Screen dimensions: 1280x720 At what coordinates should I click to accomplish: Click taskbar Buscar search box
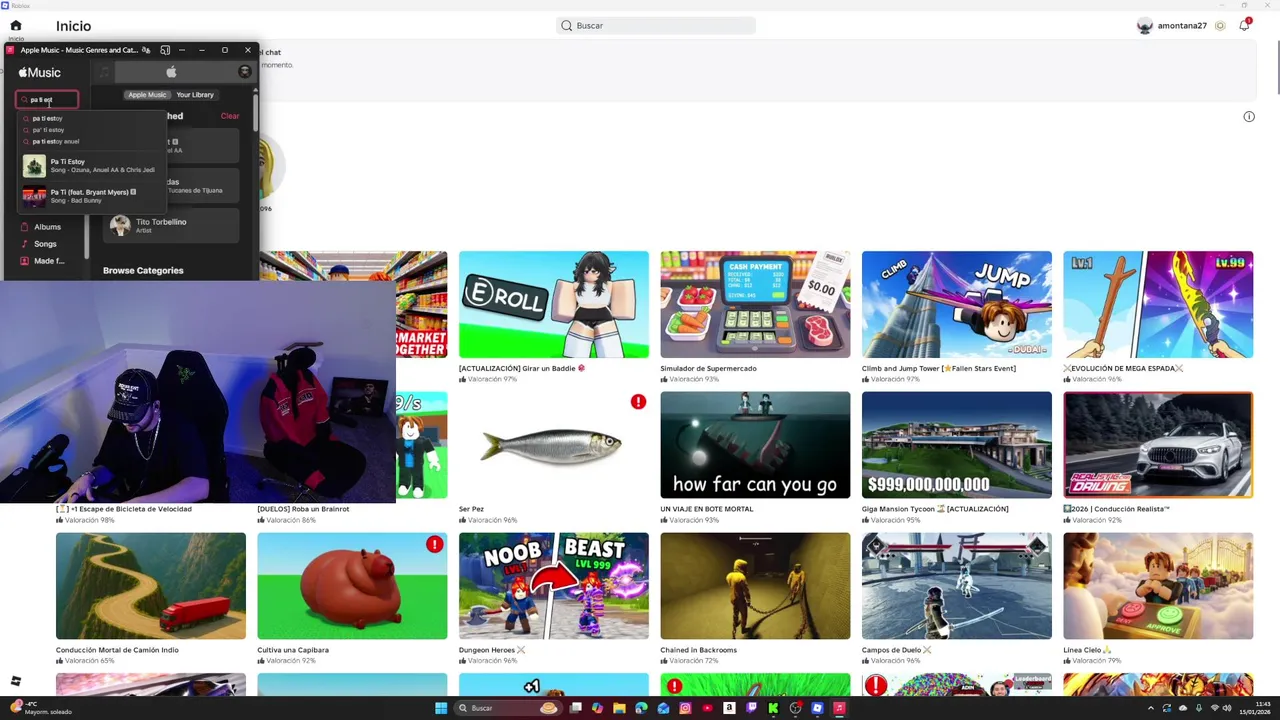click(x=508, y=708)
